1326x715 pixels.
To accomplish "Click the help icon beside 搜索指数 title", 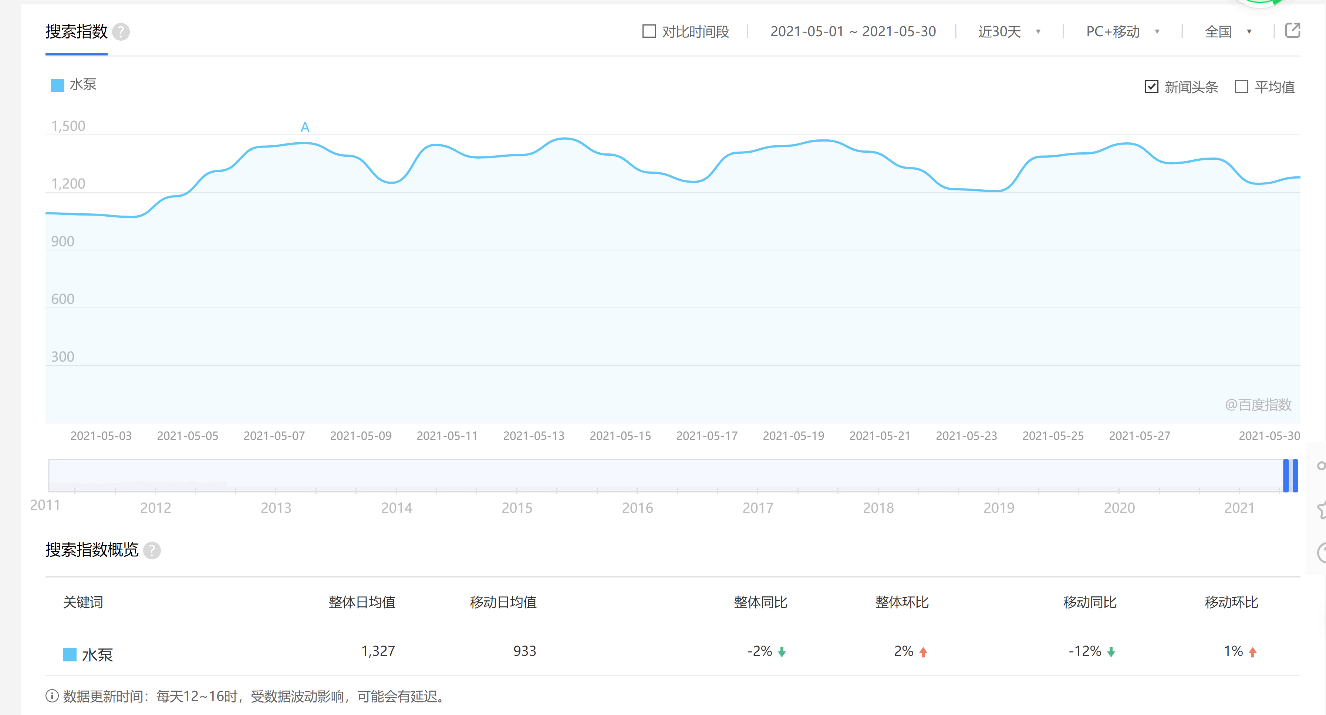I will (121, 32).
